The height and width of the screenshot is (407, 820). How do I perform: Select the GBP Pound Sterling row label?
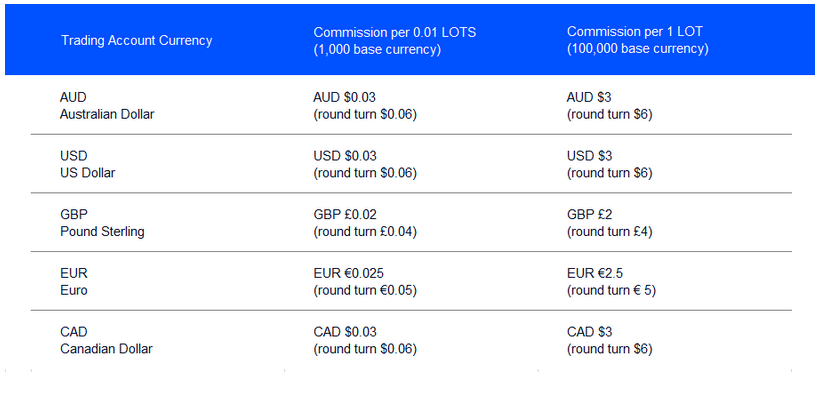[102, 223]
